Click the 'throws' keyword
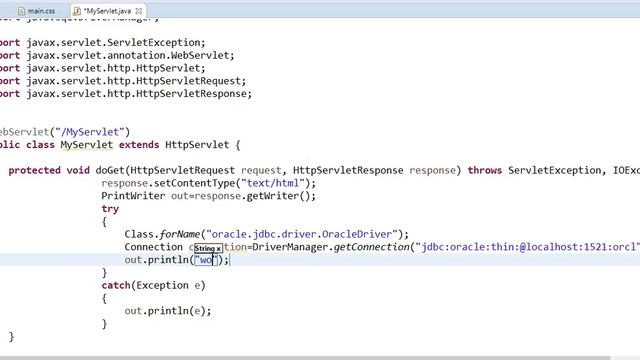This screenshot has height=360, width=640. (x=484, y=170)
